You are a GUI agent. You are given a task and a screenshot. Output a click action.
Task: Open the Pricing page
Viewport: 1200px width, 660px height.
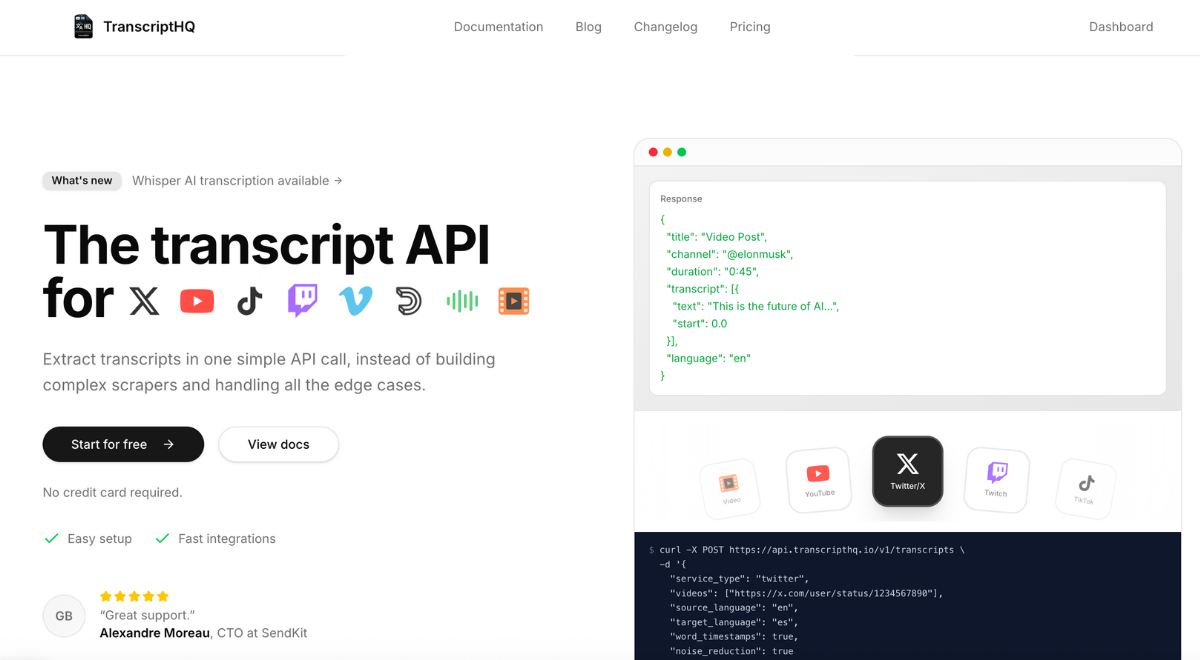tap(750, 27)
